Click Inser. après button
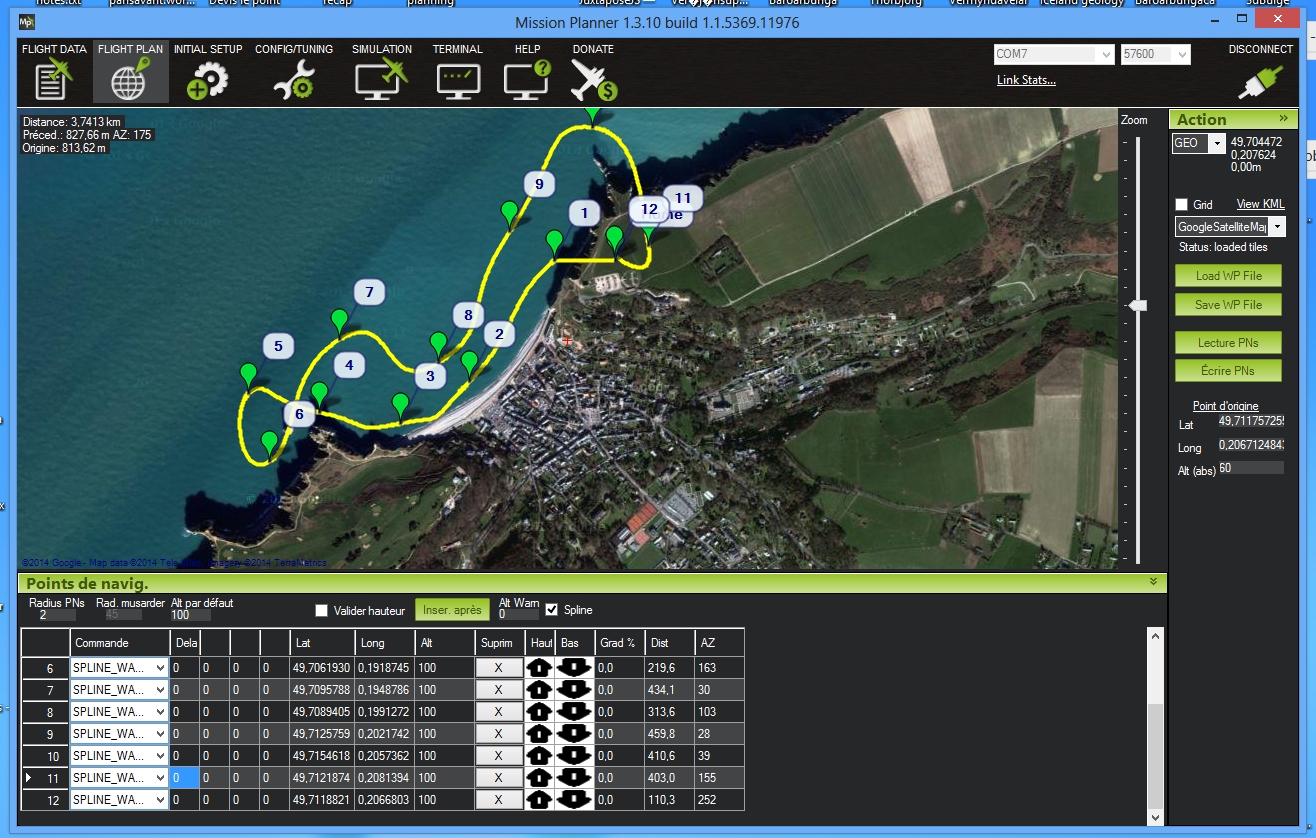 point(452,610)
